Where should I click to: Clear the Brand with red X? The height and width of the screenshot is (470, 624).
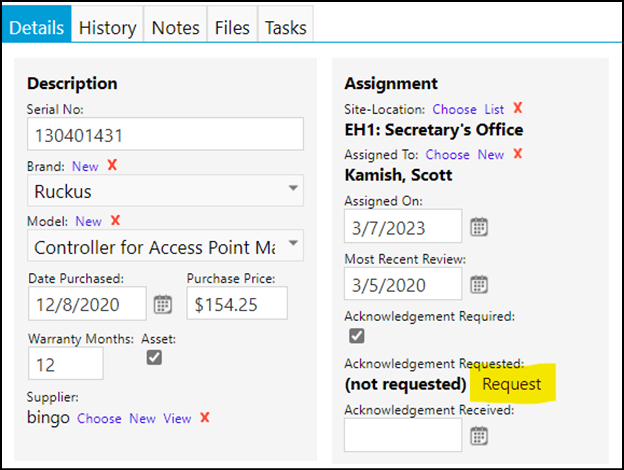tap(112, 165)
